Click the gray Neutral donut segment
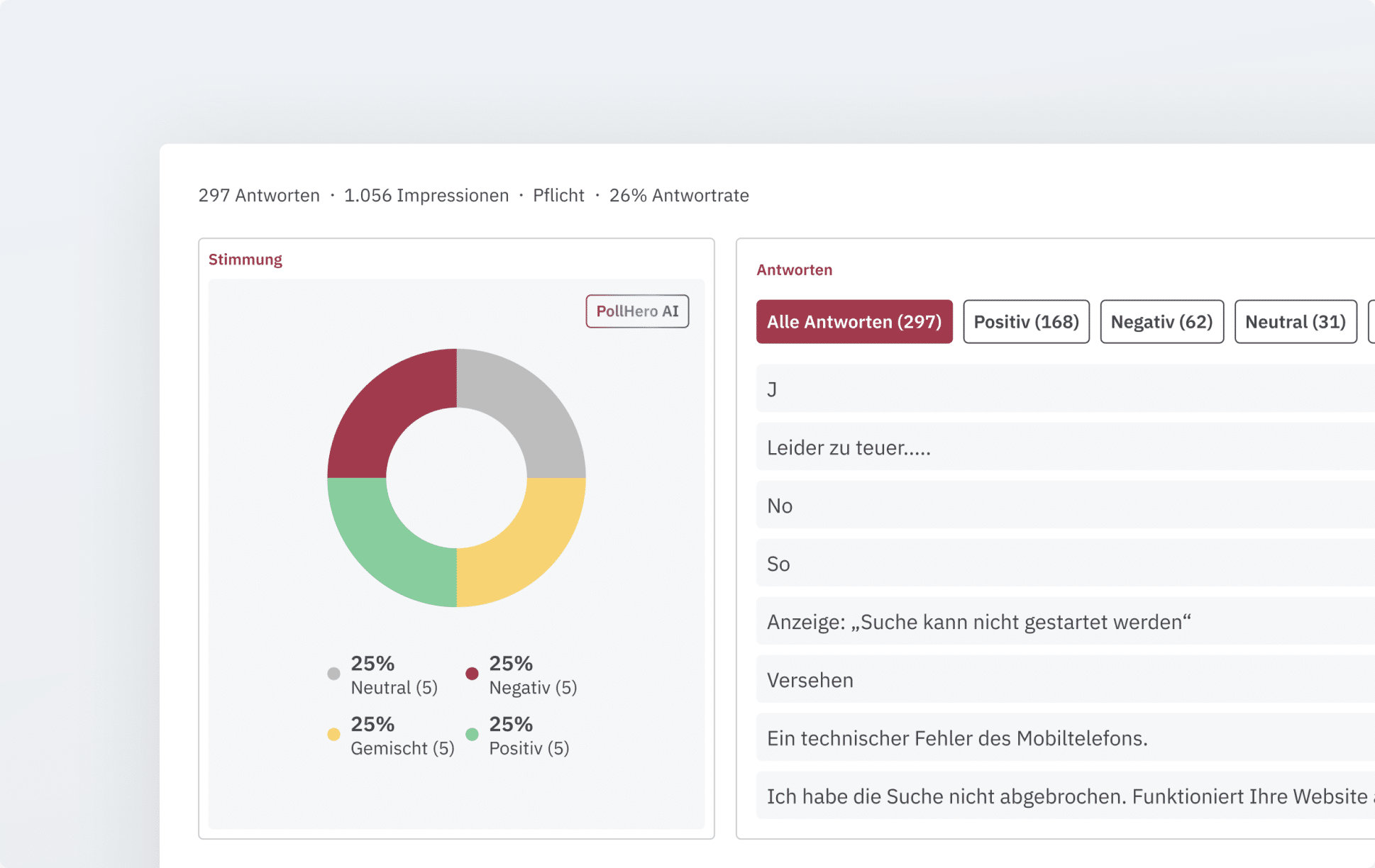The height and width of the screenshot is (868, 1375). pos(526,408)
